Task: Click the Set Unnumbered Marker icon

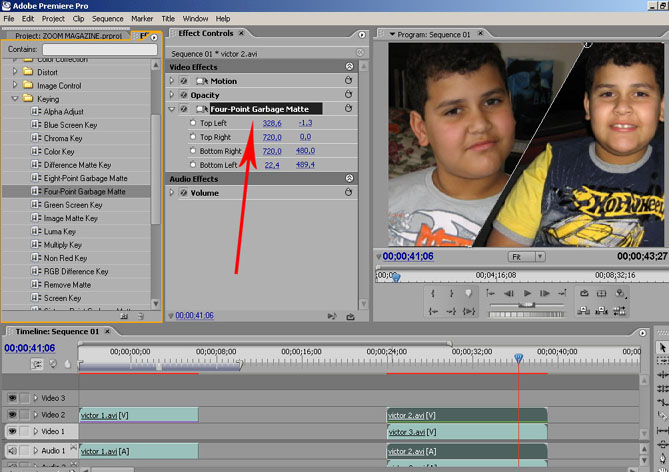Action: (467, 294)
